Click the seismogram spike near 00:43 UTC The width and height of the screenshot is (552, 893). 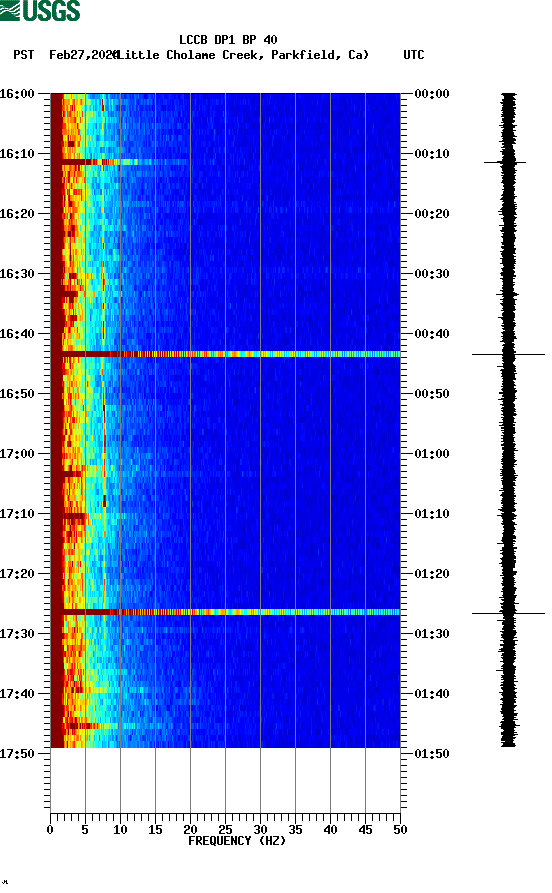click(x=508, y=354)
